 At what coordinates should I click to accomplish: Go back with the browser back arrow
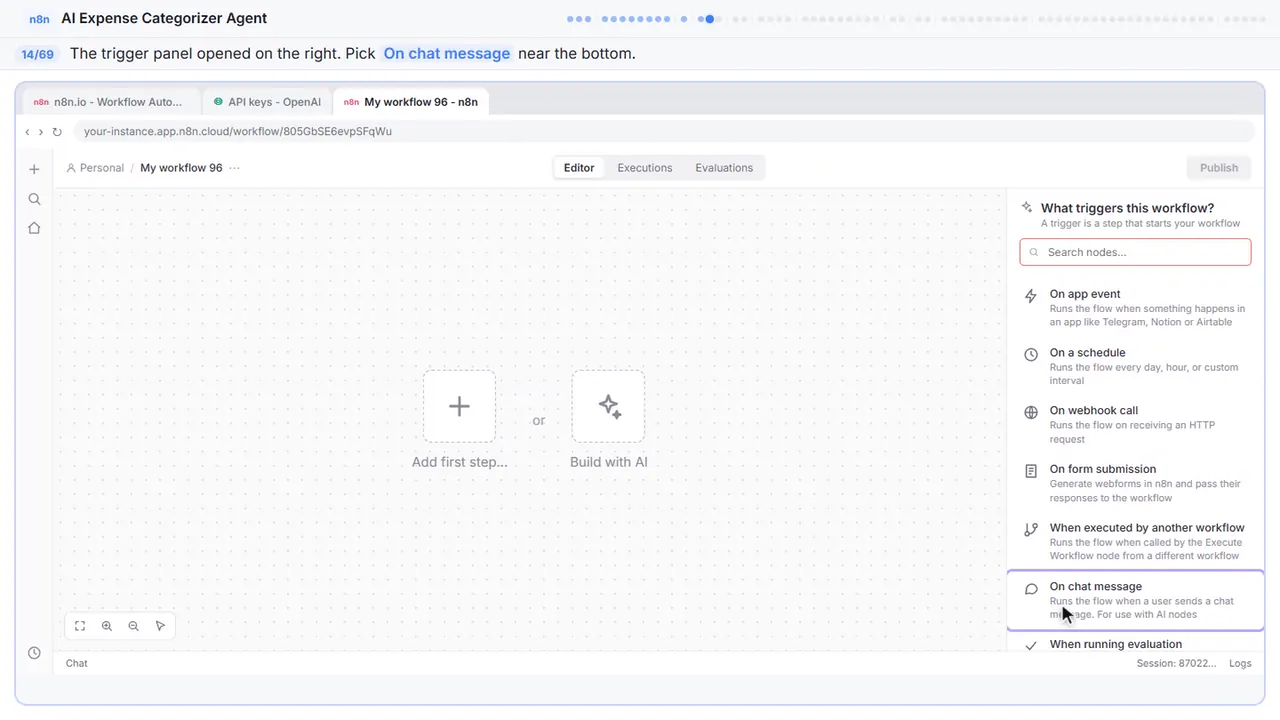pos(28,132)
